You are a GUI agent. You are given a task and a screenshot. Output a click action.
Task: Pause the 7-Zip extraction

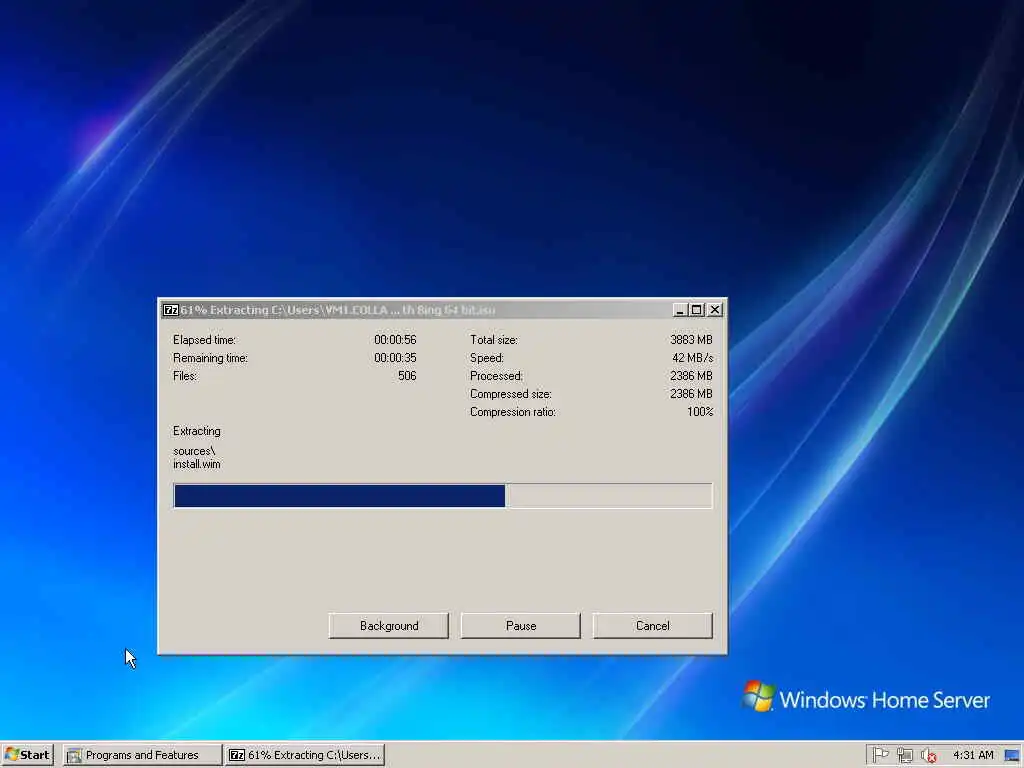[520, 626]
